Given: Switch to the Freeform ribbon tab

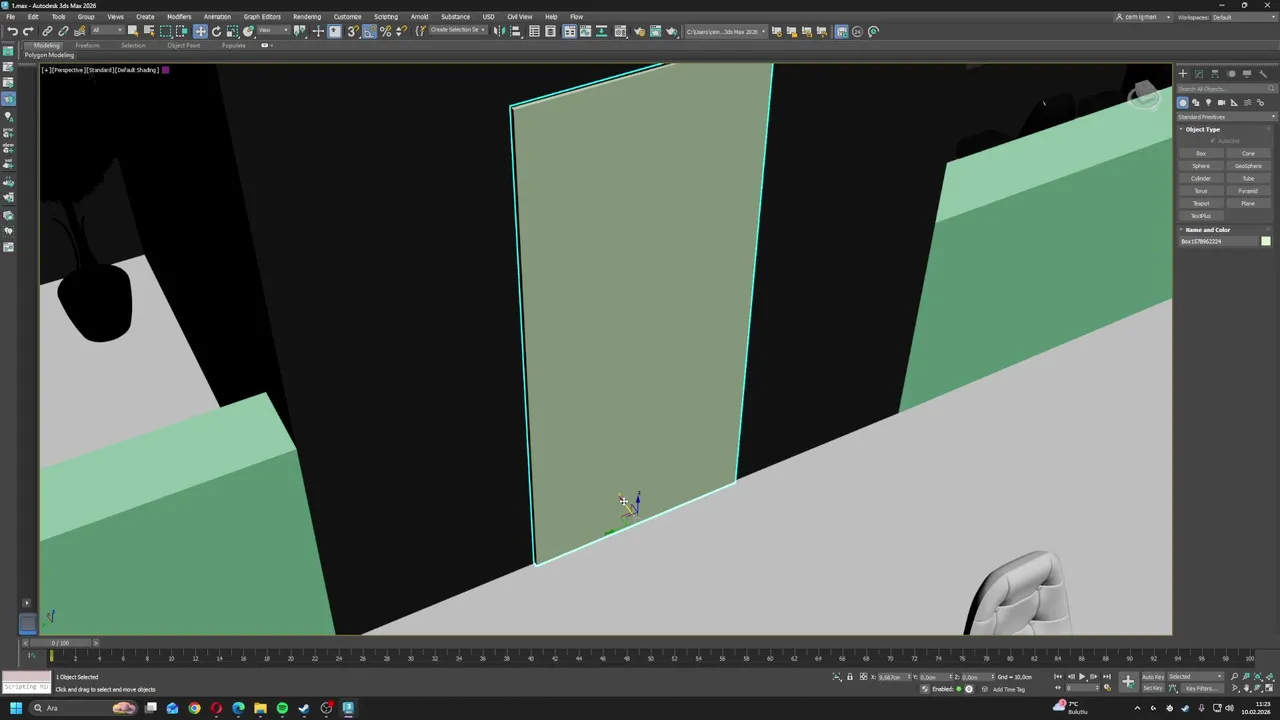Looking at the screenshot, I should coord(87,45).
